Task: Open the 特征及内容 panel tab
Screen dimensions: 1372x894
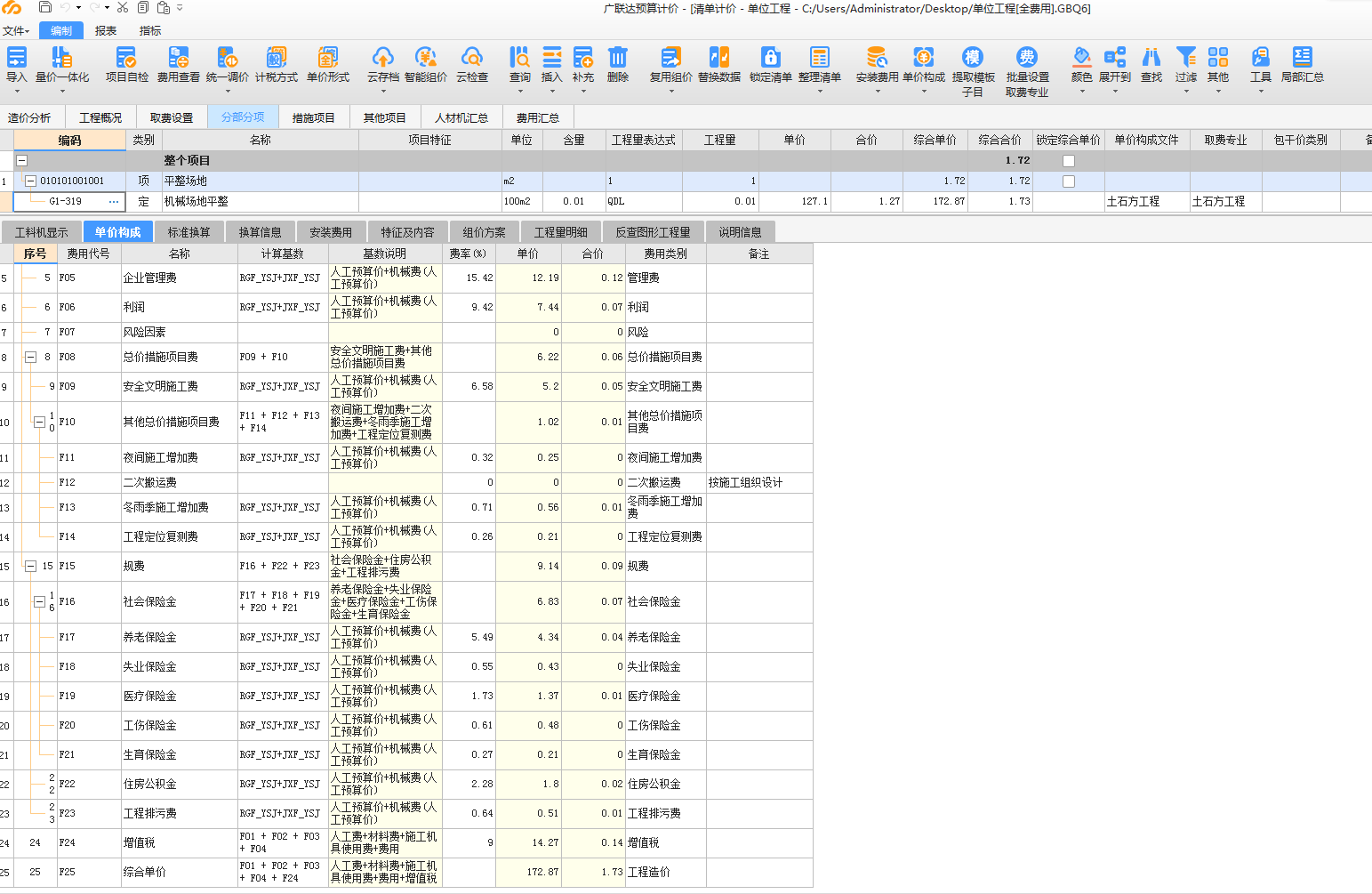Action: [408, 232]
